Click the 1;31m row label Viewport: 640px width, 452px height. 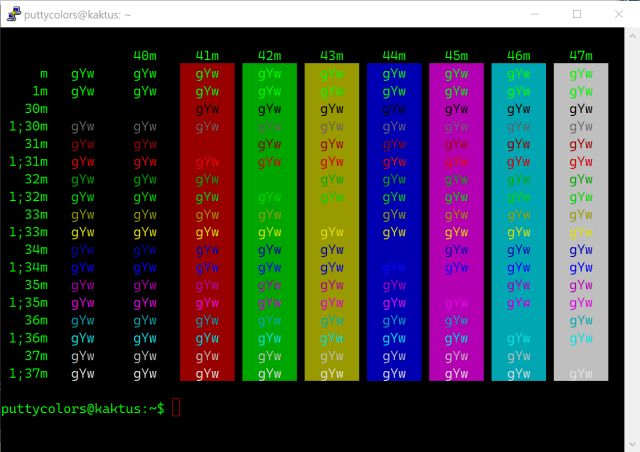click(28, 161)
